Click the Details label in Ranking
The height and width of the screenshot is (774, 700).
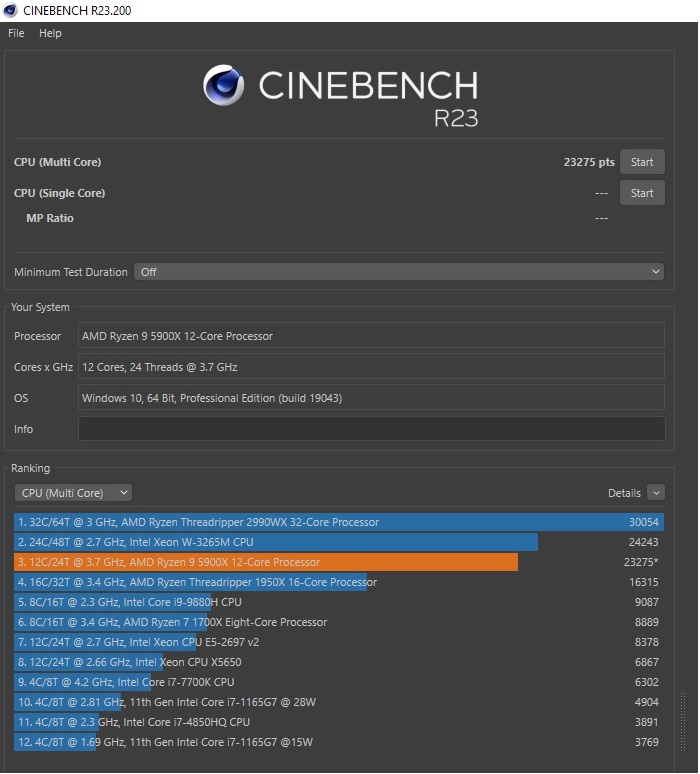click(x=624, y=493)
